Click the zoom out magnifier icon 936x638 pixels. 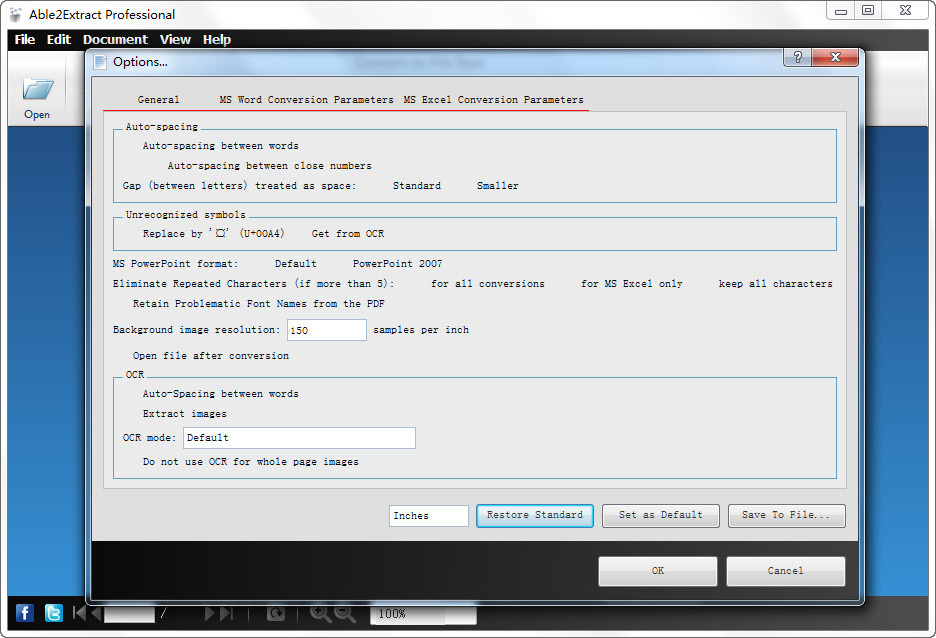(x=344, y=613)
